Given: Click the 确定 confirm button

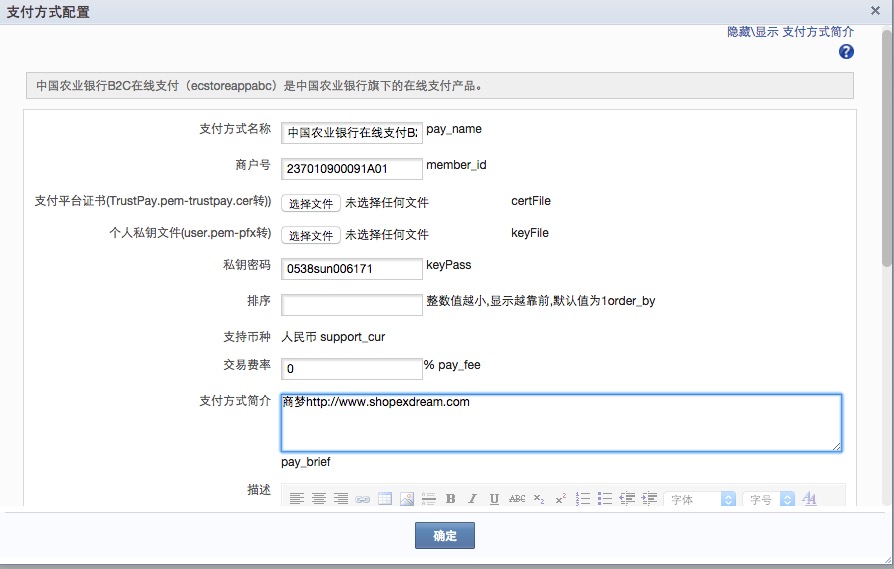Looking at the screenshot, I should (x=445, y=535).
